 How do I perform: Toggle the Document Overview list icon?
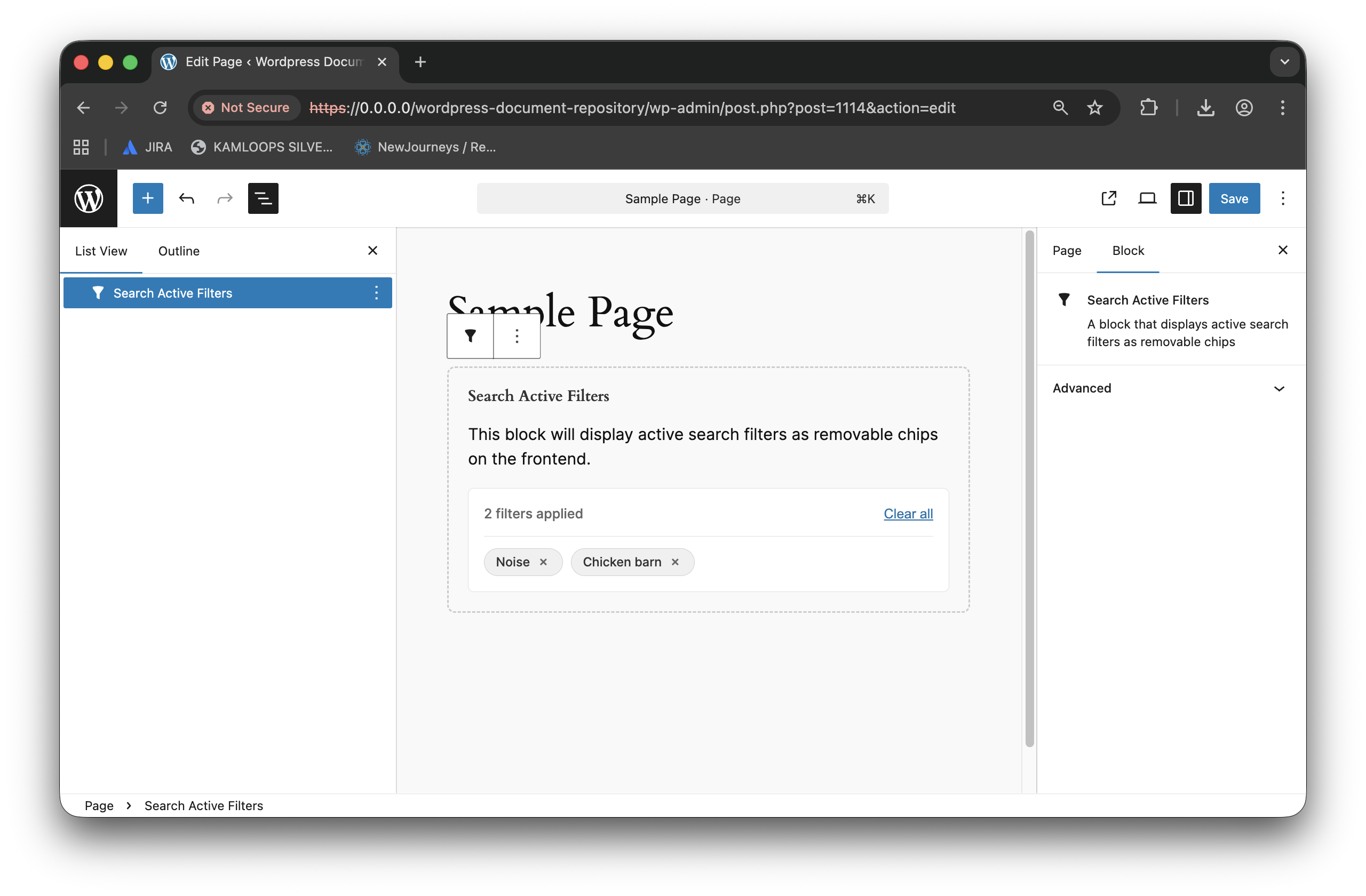click(x=263, y=198)
